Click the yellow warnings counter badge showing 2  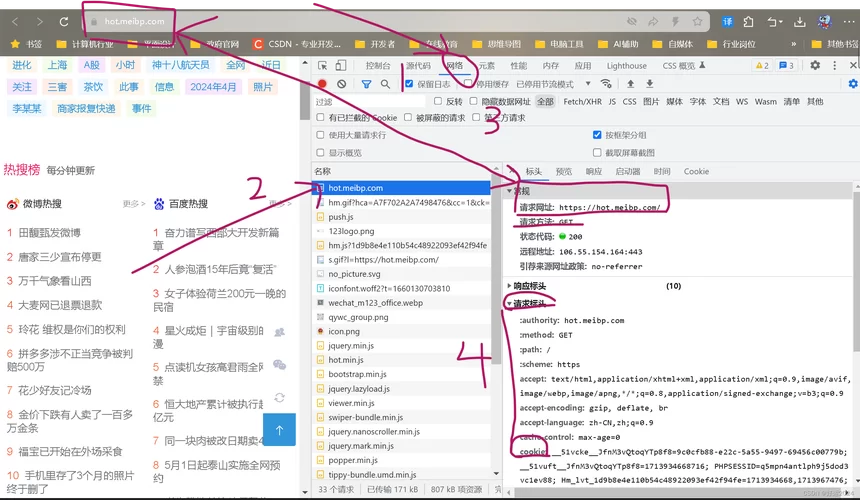(762, 65)
